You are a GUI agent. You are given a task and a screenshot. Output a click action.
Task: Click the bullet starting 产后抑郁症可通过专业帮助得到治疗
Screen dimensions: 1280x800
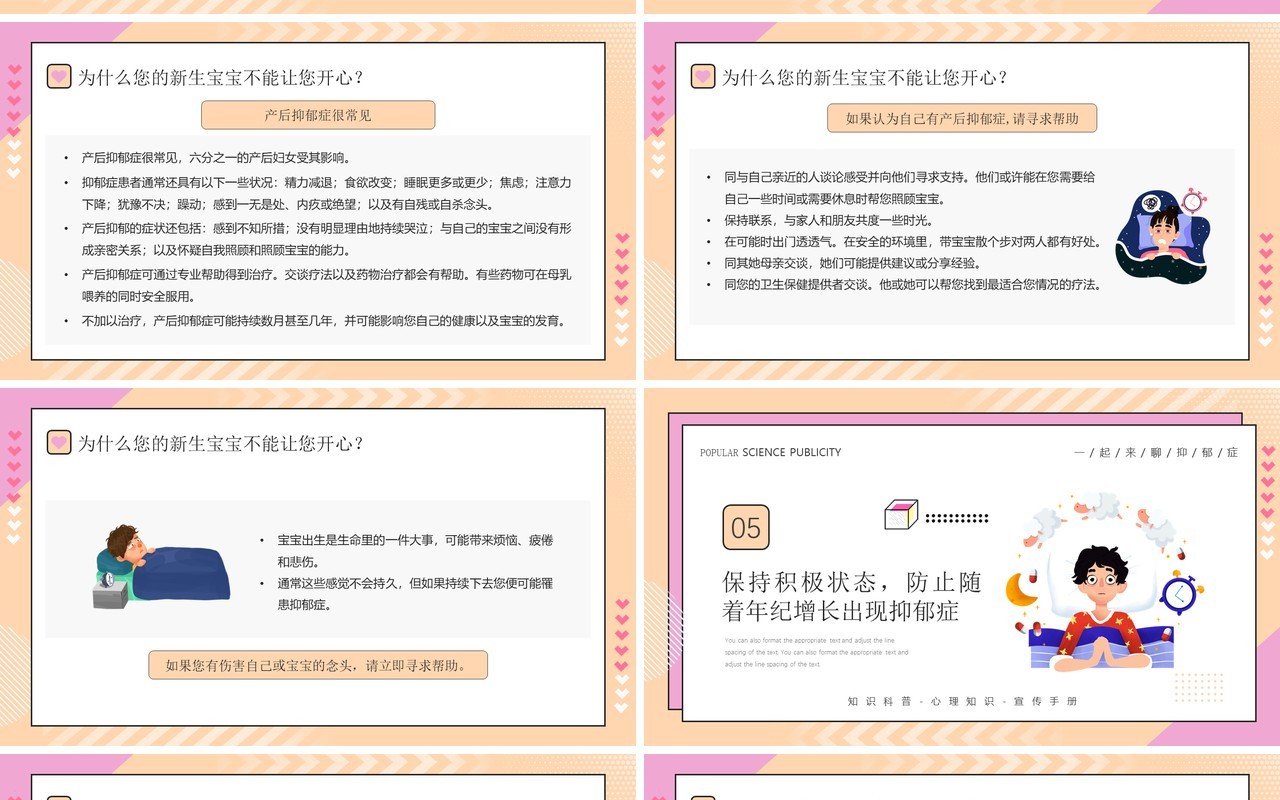[x=327, y=285]
